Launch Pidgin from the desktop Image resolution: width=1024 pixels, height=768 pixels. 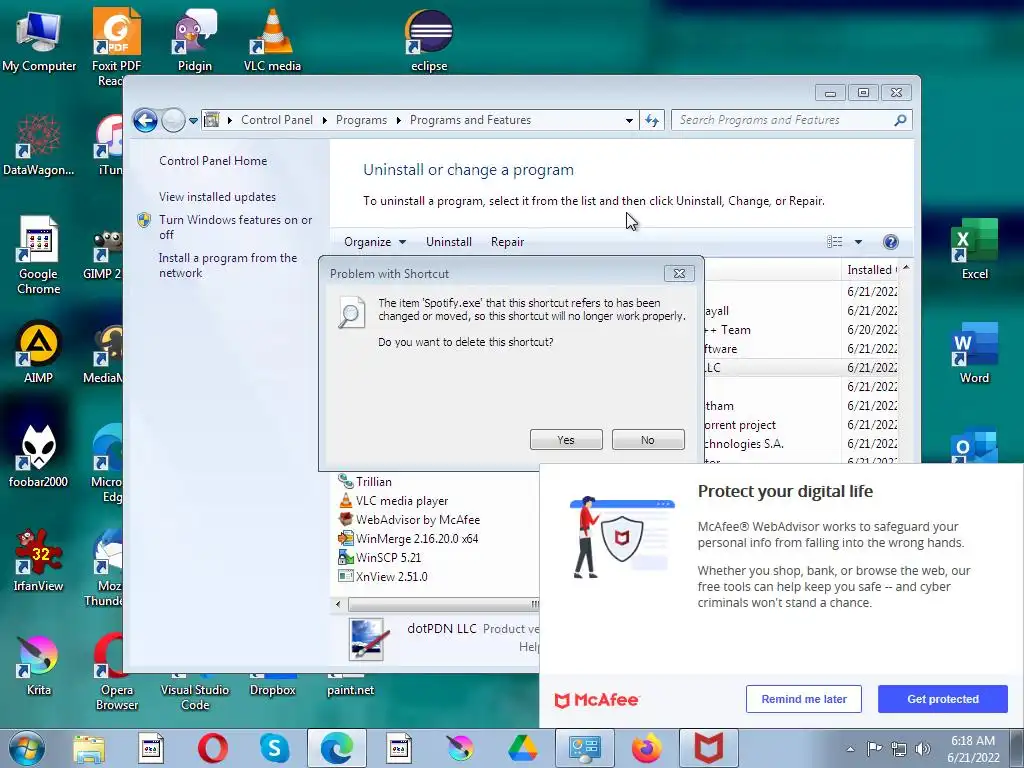click(x=194, y=41)
